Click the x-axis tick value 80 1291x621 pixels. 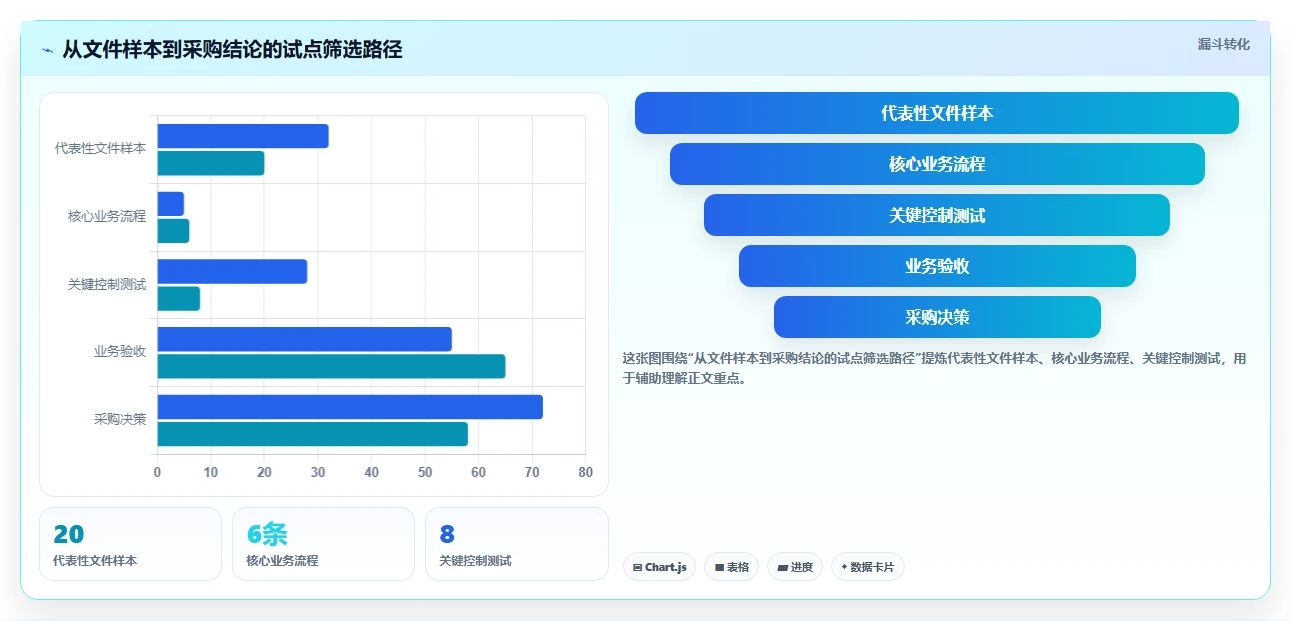(585, 472)
